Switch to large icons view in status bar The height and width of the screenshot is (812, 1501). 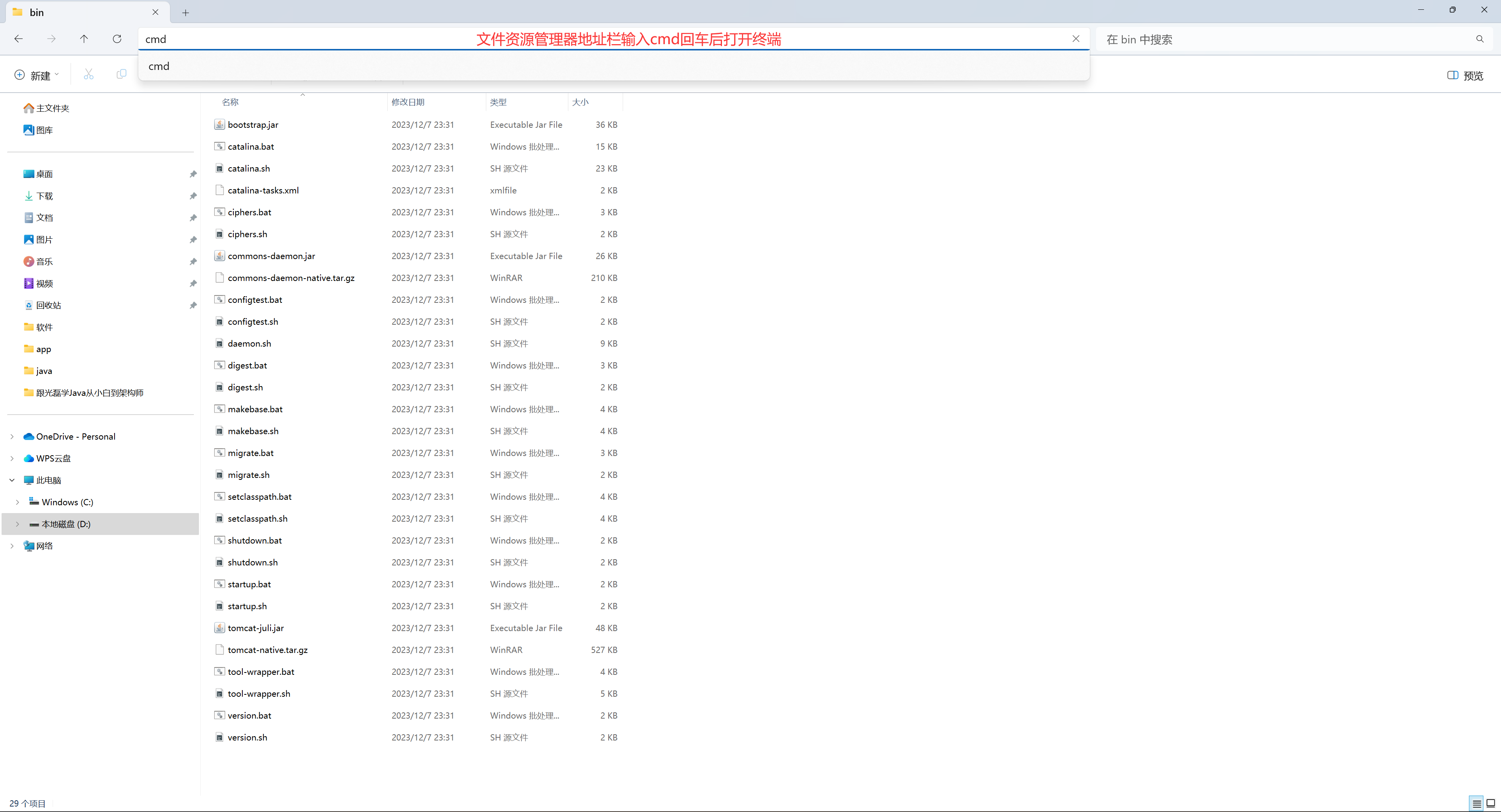(1490, 803)
